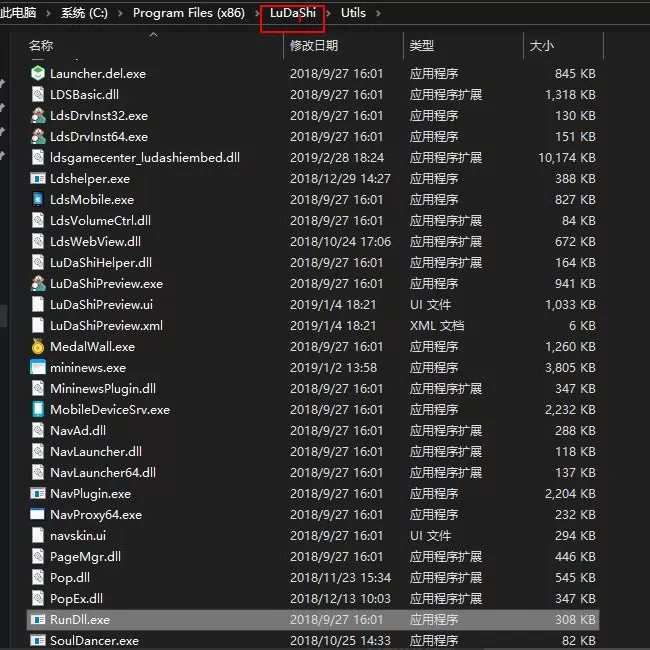Viewport: 650px width, 650px height.
Task: Click the date 2018/12/13 10:03
Action: click(340, 599)
